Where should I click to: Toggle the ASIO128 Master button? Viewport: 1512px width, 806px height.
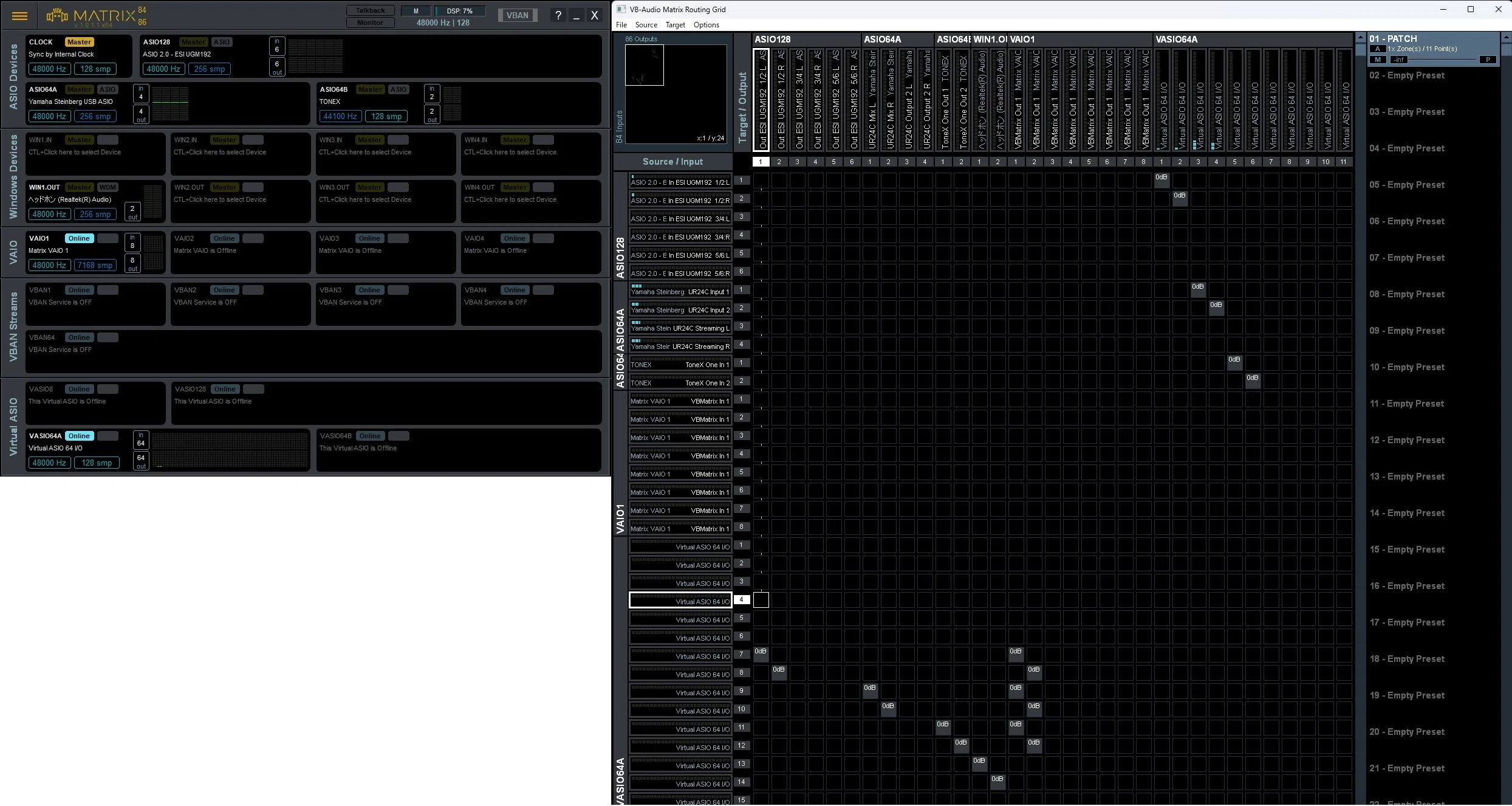tap(193, 42)
